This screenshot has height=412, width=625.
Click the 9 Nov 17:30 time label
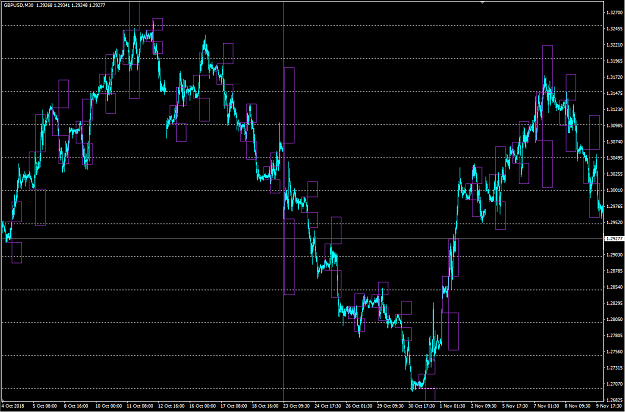(x=607, y=406)
